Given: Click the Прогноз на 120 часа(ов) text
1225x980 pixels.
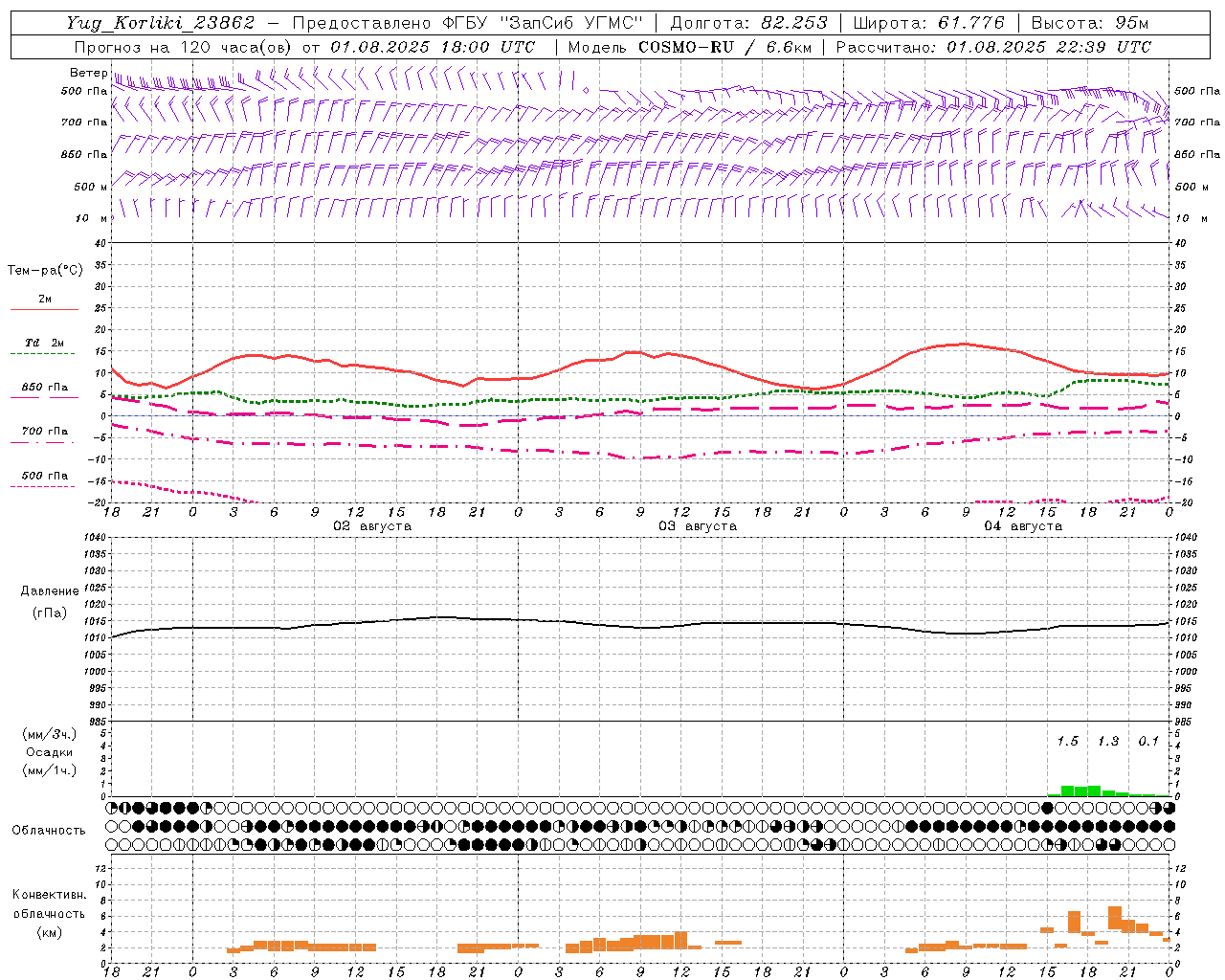Looking at the screenshot, I should point(184,47).
